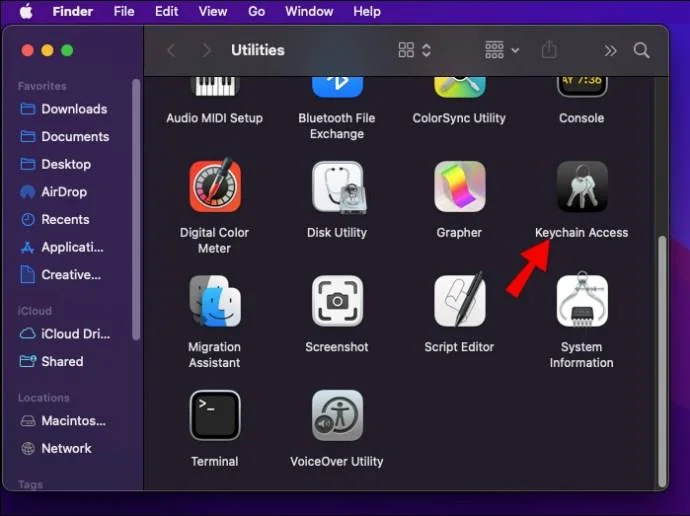Select Network in the sidebar
690x516 pixels.
pyautogui.click(x=56, y=449)
